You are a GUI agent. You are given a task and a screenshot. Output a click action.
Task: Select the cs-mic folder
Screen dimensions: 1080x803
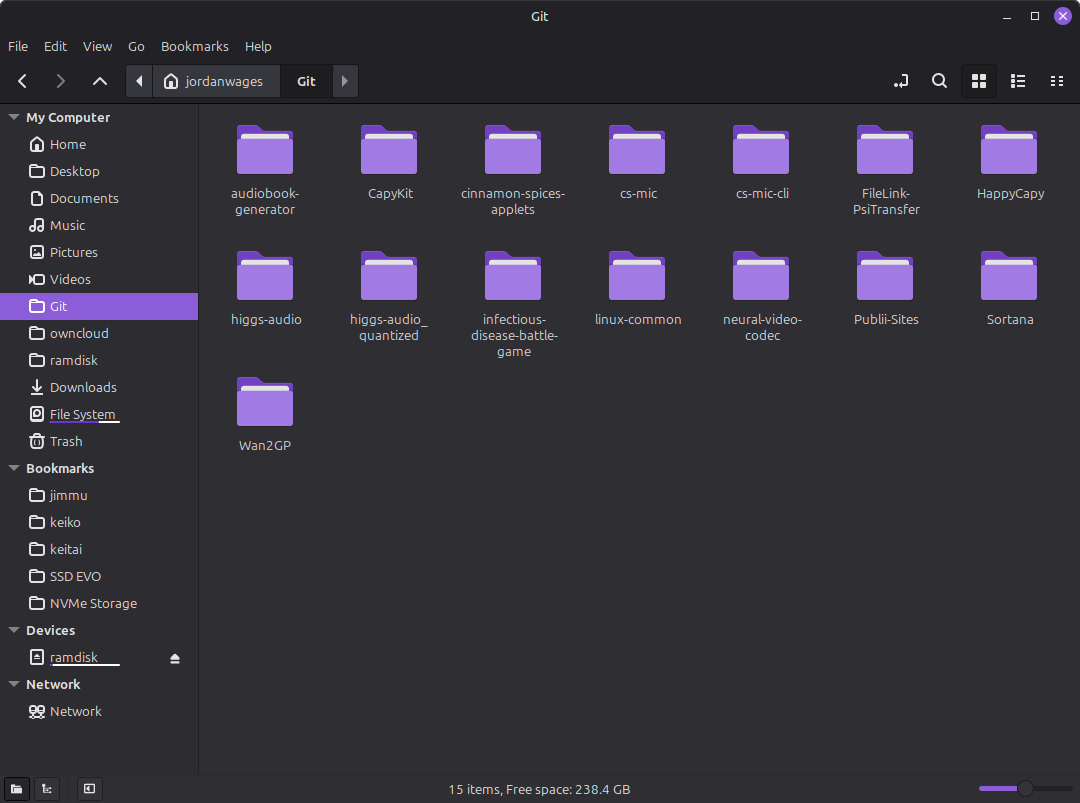pos(637,163)
